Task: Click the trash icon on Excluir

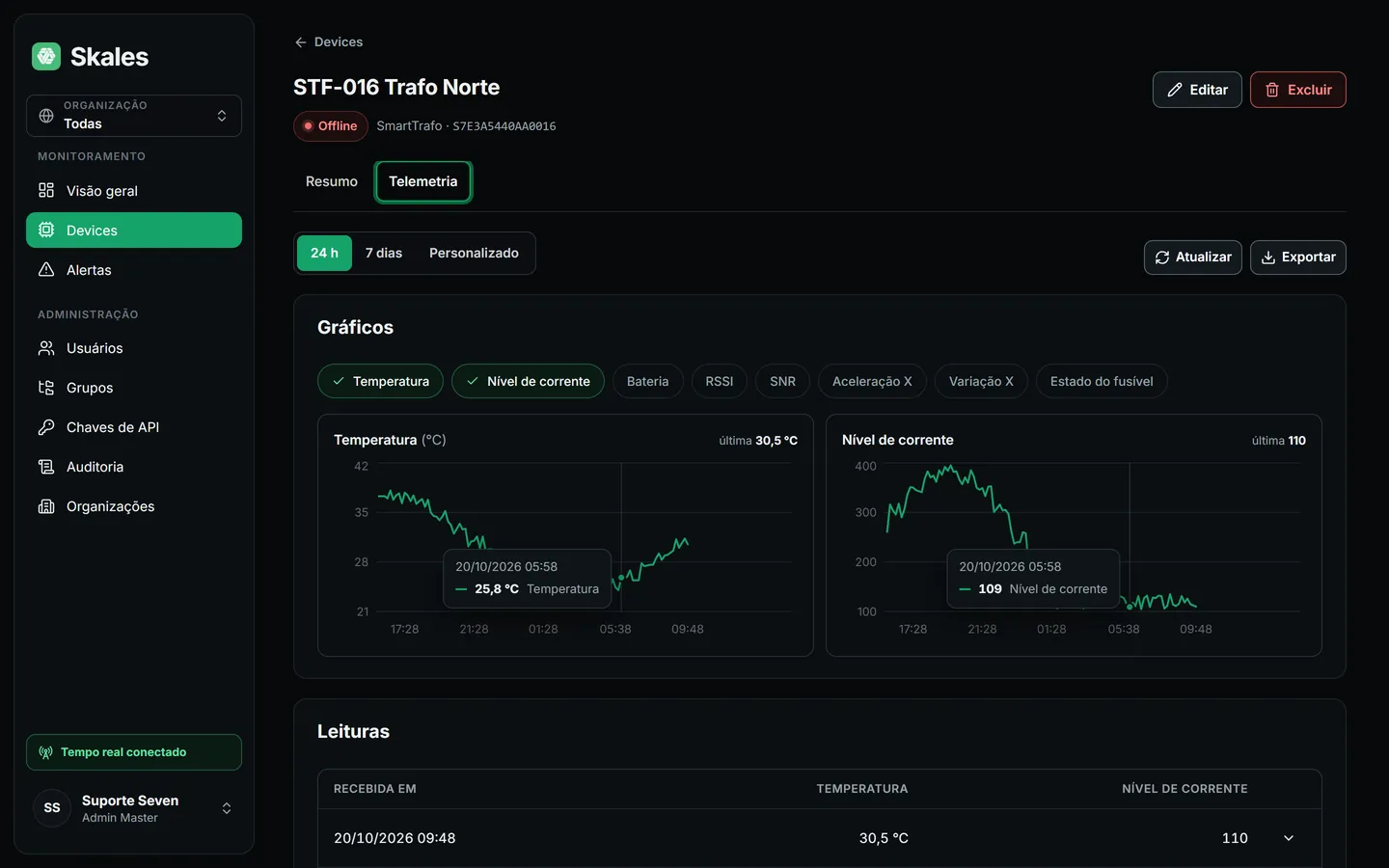Action: pyautogui.click(x=1272, y=90)
